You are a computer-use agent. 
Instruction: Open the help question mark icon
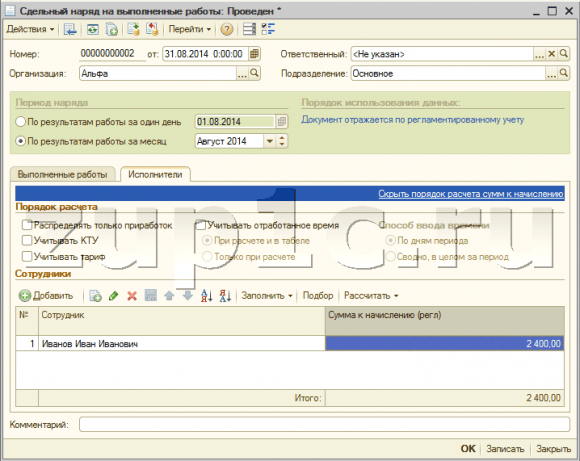(x=227, y=29)
